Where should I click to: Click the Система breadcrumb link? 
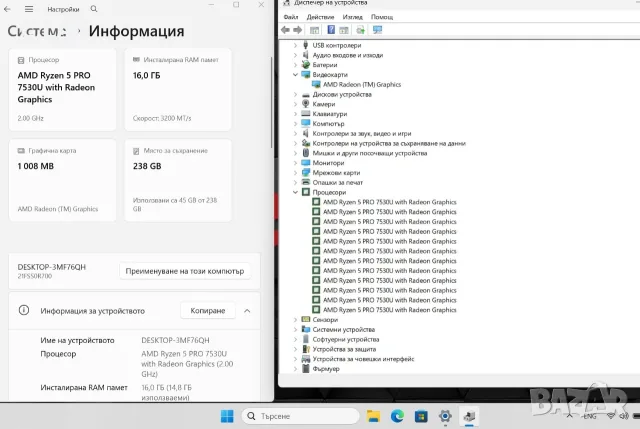(x=37, y=31)
